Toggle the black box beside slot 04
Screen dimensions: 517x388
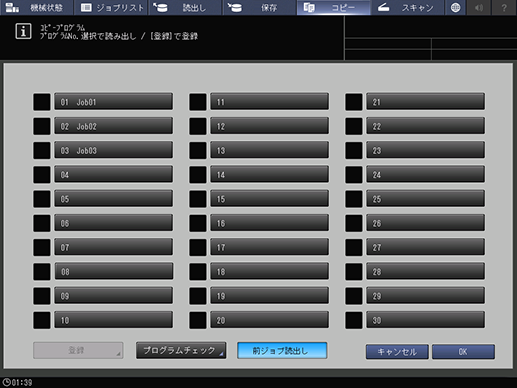42,175
